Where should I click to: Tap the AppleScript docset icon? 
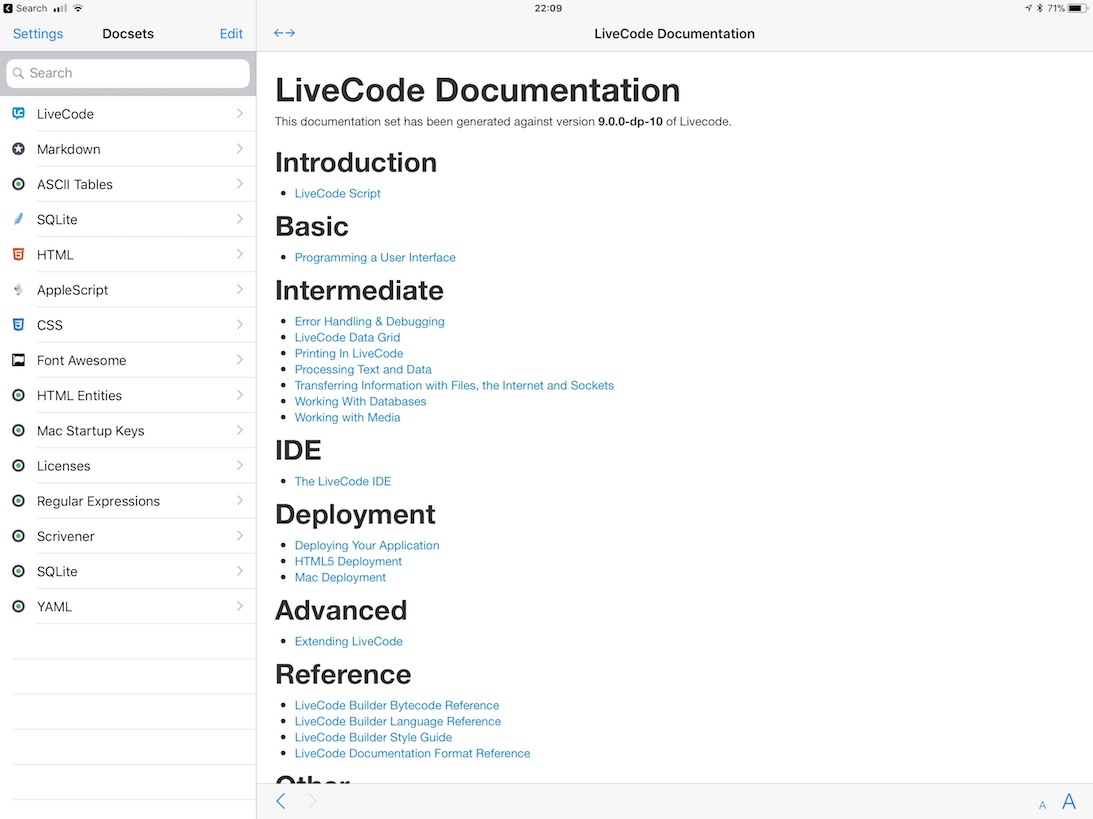18,290
